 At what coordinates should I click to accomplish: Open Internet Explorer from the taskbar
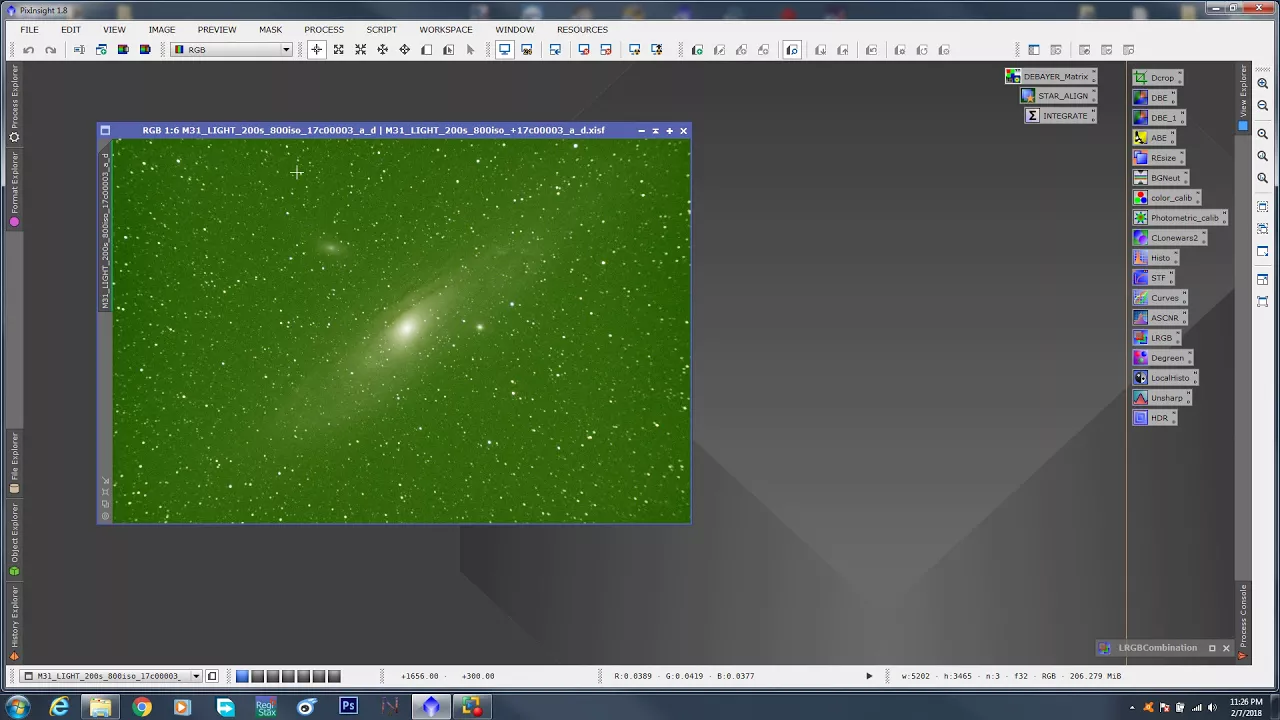(60, 707)
